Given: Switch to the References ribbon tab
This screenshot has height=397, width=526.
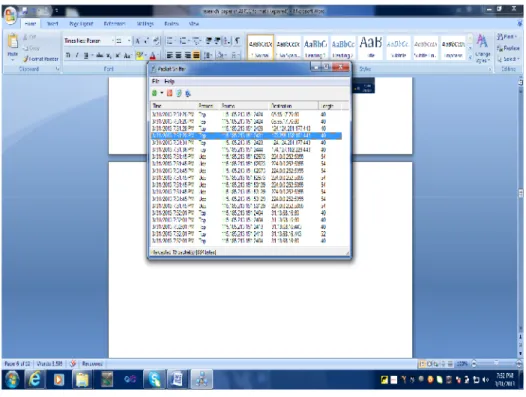Looking at the screenshot, I should [x=114, y=24].
